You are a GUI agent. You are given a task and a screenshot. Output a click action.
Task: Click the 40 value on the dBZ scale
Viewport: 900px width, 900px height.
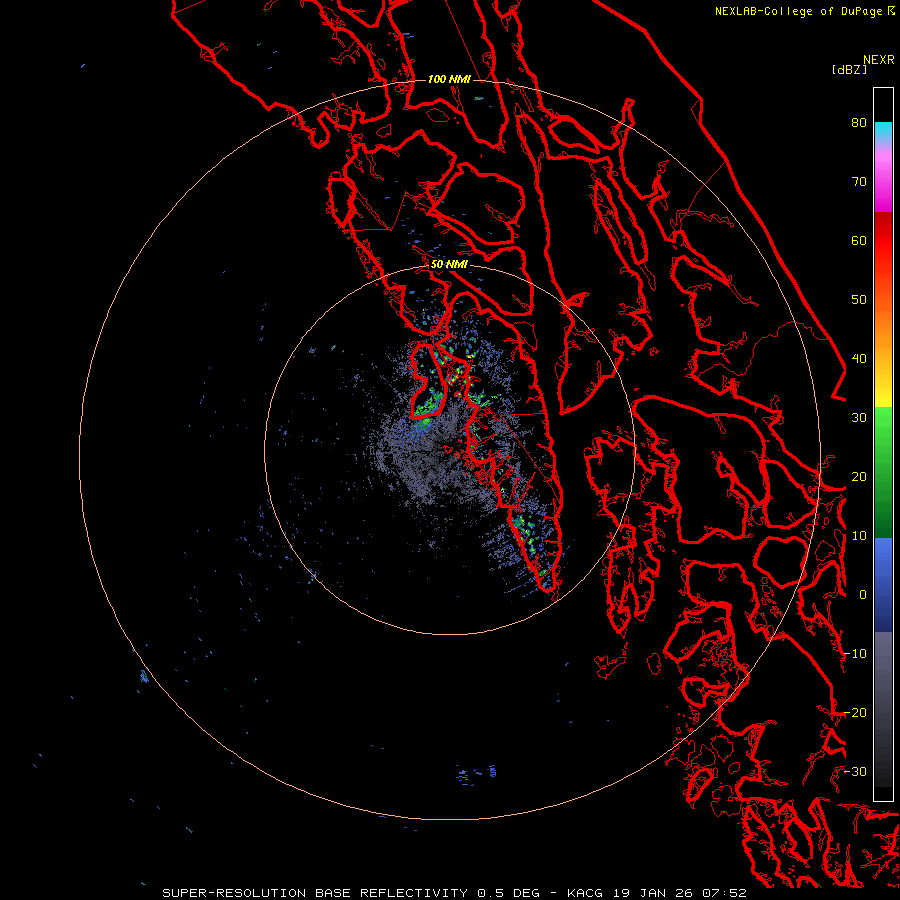coord(859,359)
